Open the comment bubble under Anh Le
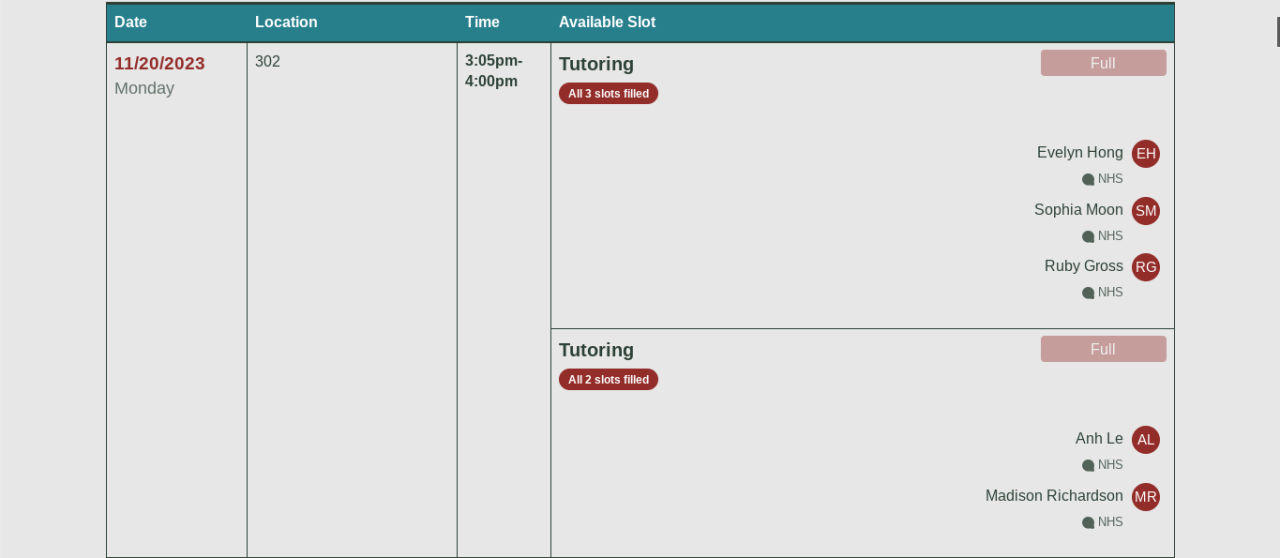The height and width of the screenshot is (558, 1280). [x=1088, y=466]
